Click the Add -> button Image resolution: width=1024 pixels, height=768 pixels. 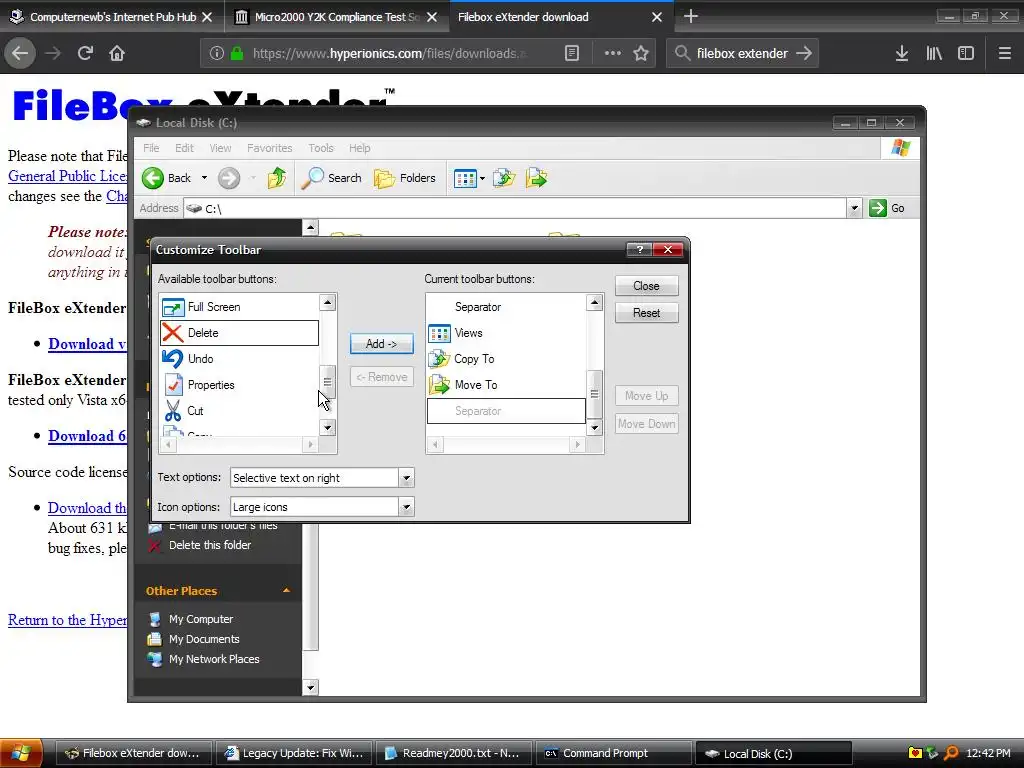[x=381, y=344]
